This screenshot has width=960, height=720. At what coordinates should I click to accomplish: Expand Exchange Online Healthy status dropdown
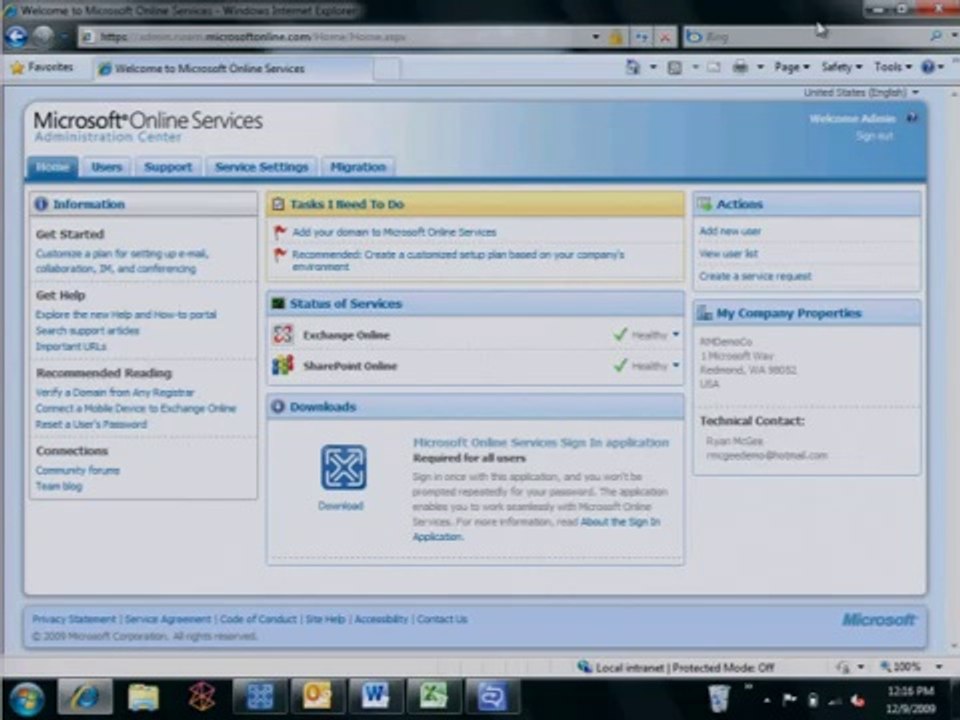(676, 334)
